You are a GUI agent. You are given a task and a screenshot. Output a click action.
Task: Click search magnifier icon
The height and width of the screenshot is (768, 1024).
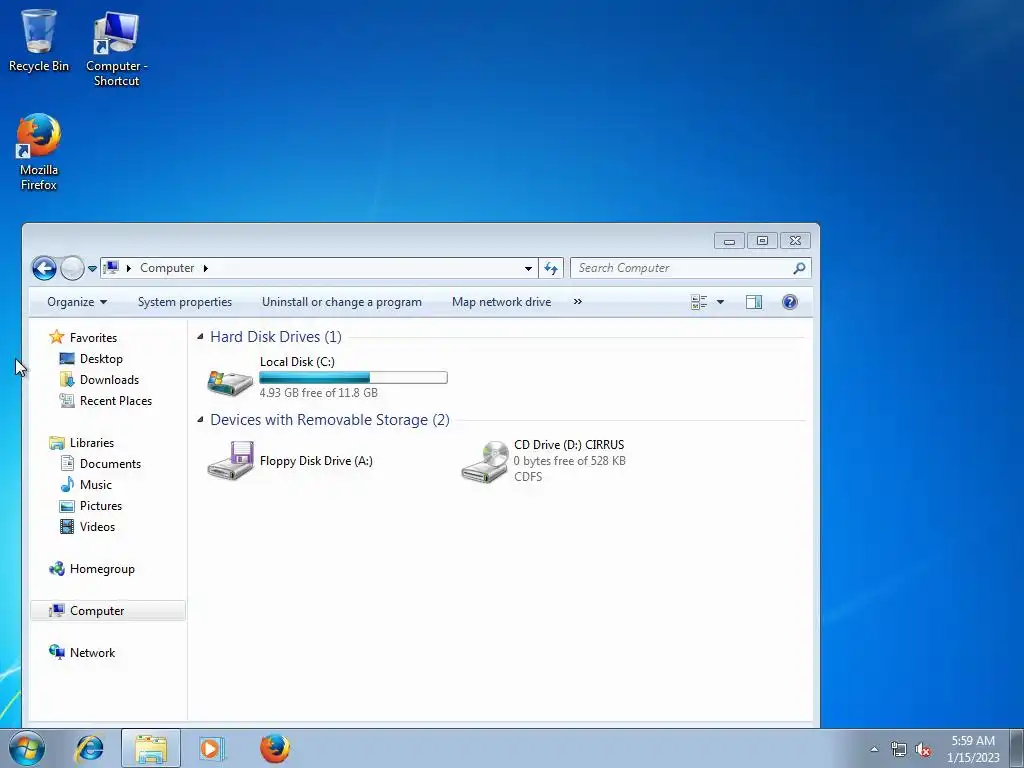tap(799, 268)
